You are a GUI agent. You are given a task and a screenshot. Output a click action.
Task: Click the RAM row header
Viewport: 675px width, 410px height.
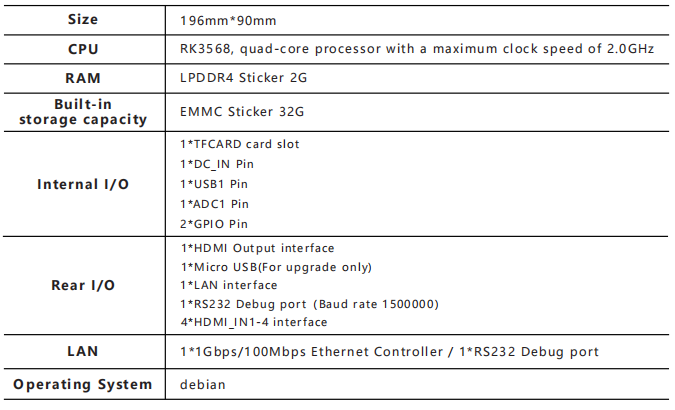click(83, 78)
